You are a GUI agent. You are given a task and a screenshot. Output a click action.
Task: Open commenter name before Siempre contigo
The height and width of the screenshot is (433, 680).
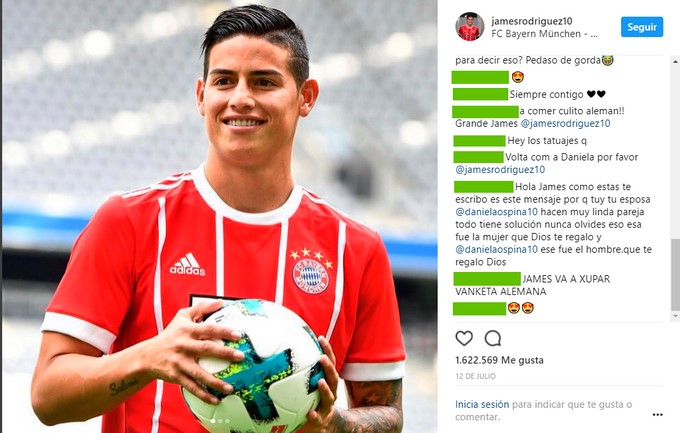pyautogui.click(x=480, y=94)
